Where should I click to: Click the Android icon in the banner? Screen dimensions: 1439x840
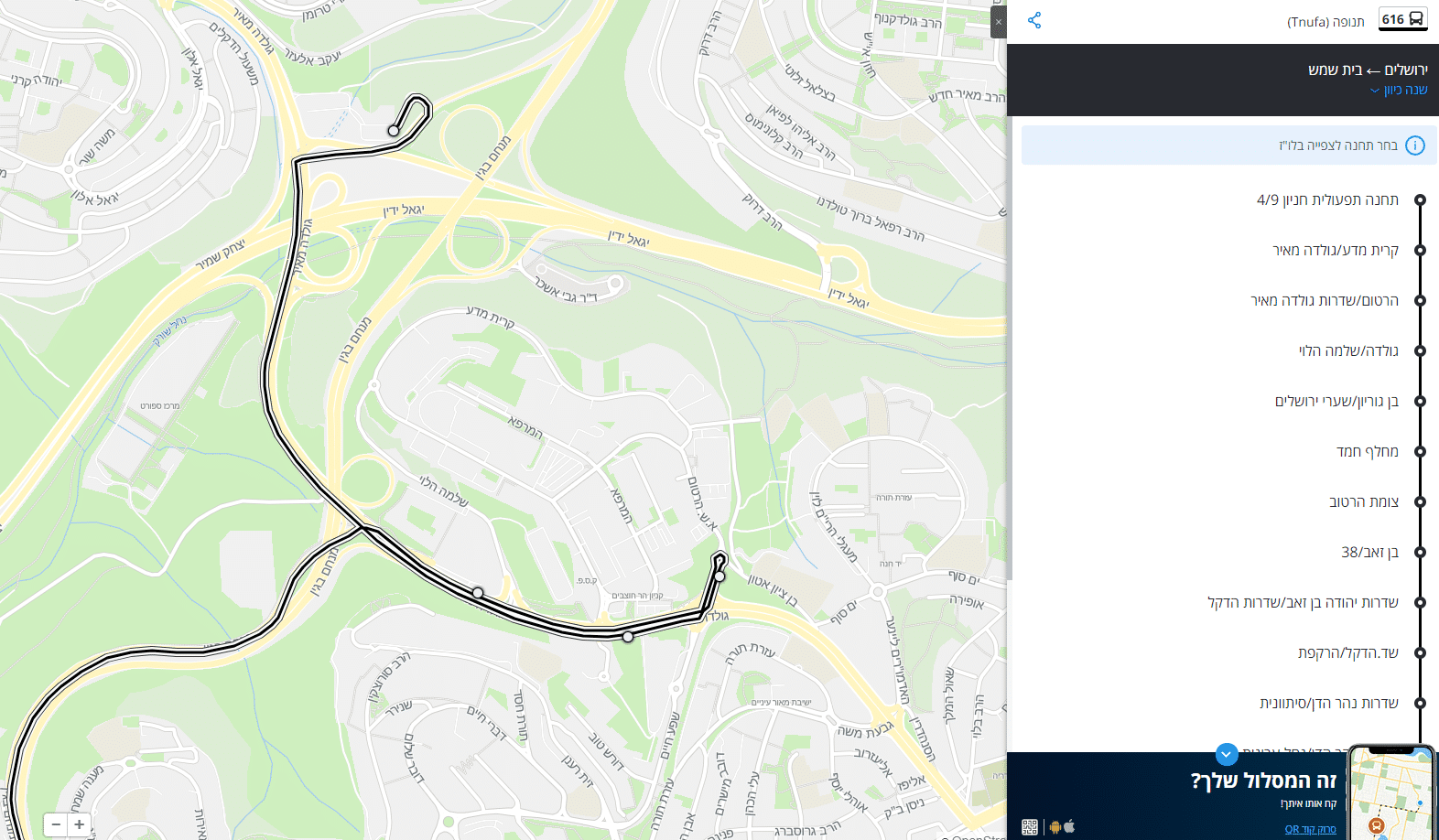pyautogui.click(x=1055, y=827)
